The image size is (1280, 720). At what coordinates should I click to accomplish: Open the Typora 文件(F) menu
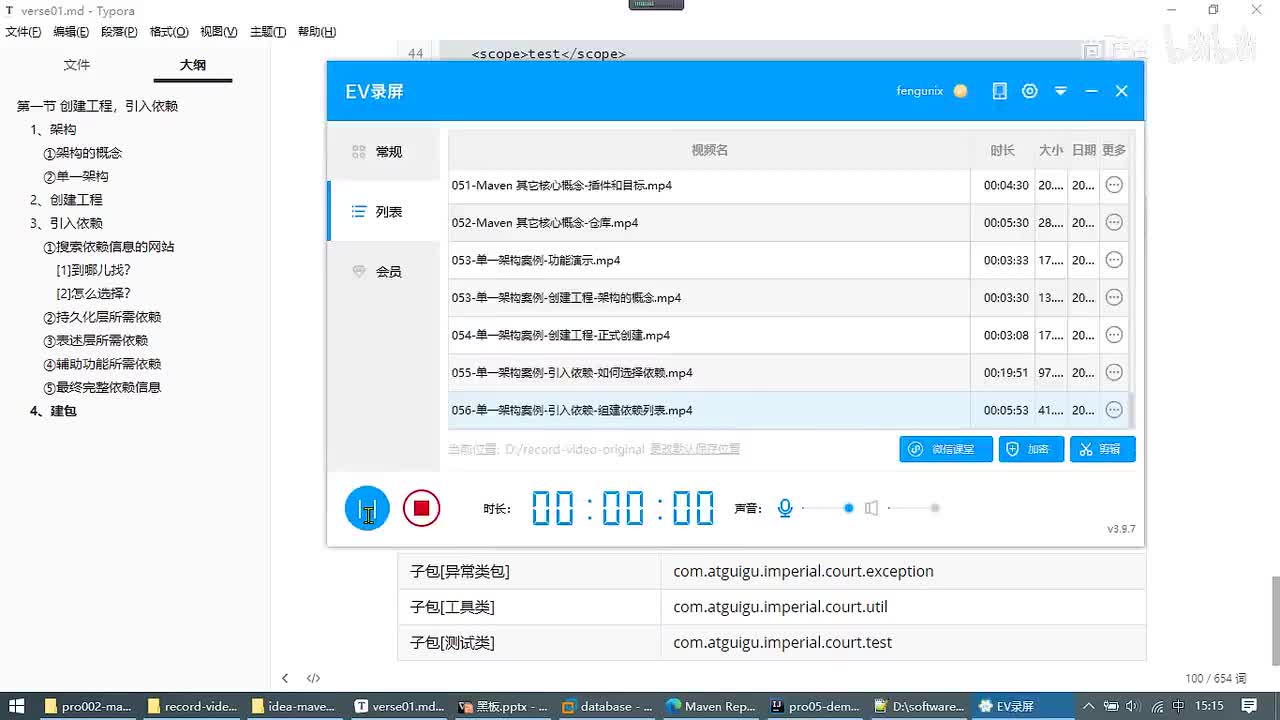pyautogui.click(x=23, y=32)
